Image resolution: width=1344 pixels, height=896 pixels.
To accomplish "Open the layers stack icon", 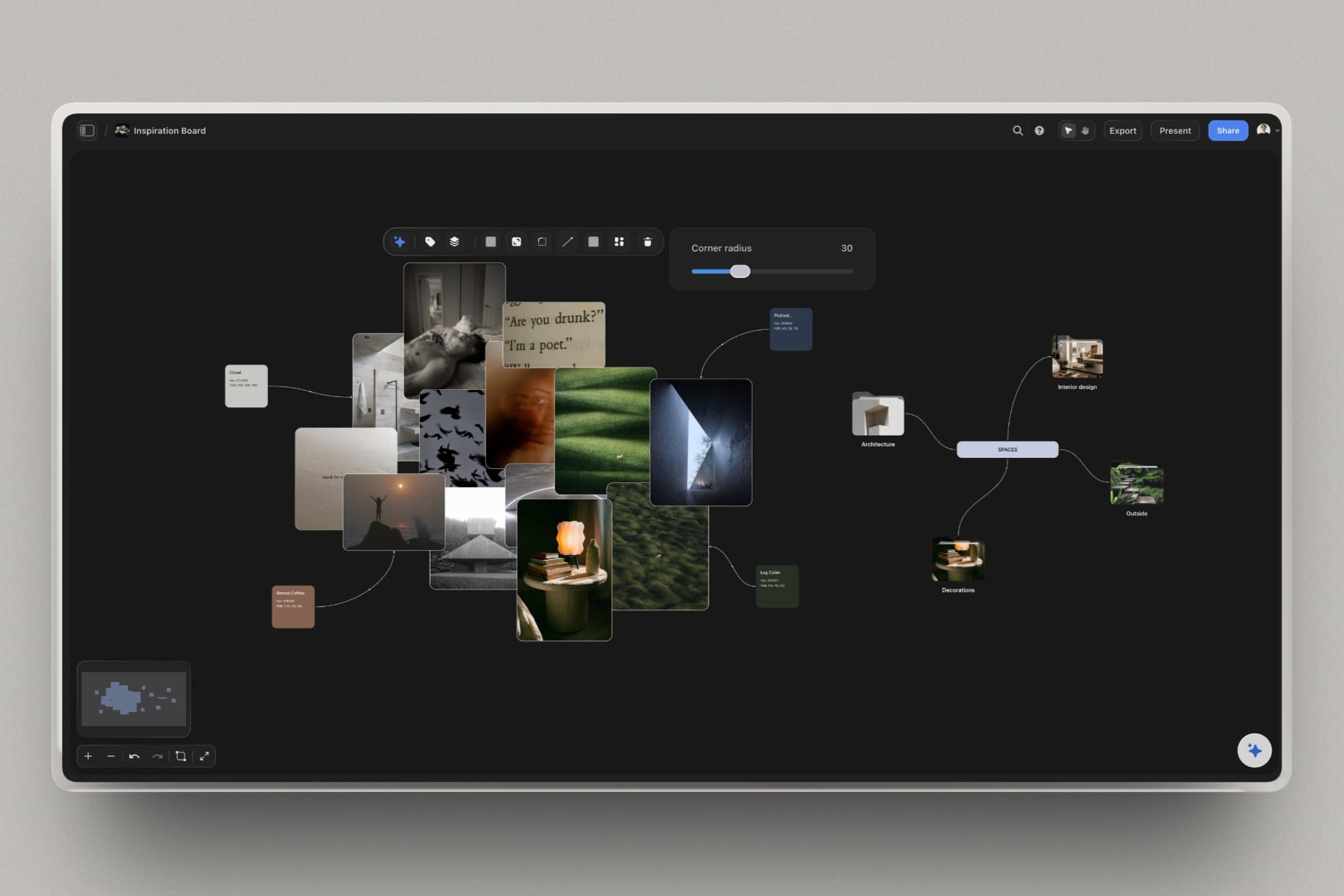I will pos(454,241).
